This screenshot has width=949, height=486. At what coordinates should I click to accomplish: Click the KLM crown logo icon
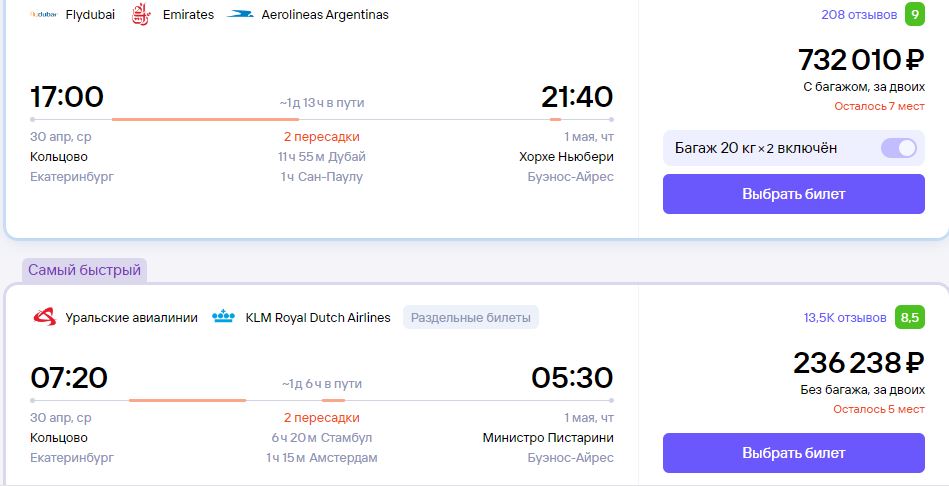click(x=223, y=317)
